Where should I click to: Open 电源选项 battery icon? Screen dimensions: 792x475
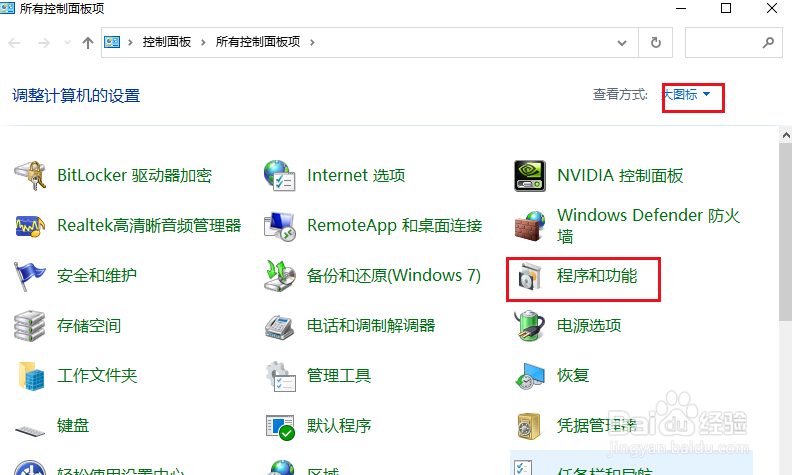pyautogui.click(x=529, y=326)
